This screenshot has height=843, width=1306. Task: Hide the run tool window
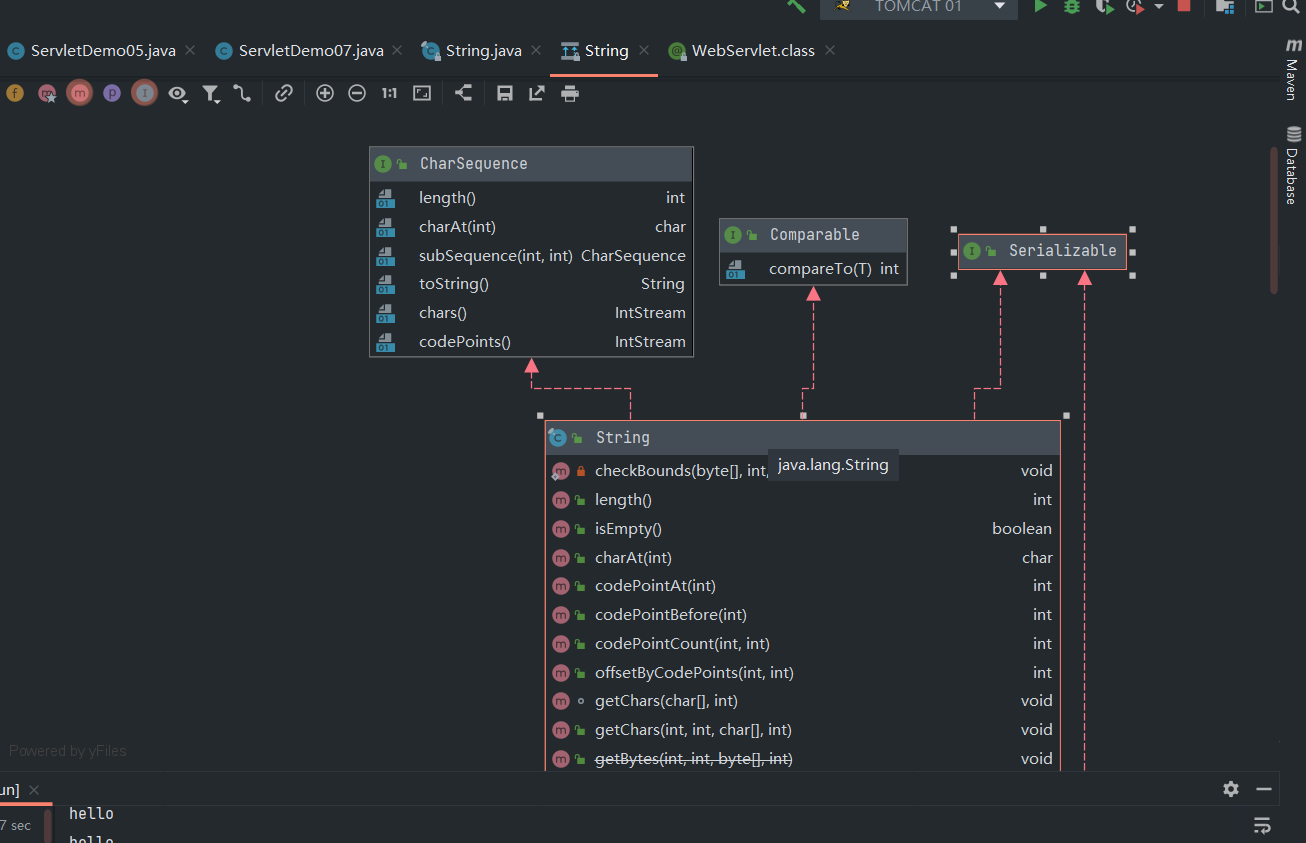coord(1264,789)
